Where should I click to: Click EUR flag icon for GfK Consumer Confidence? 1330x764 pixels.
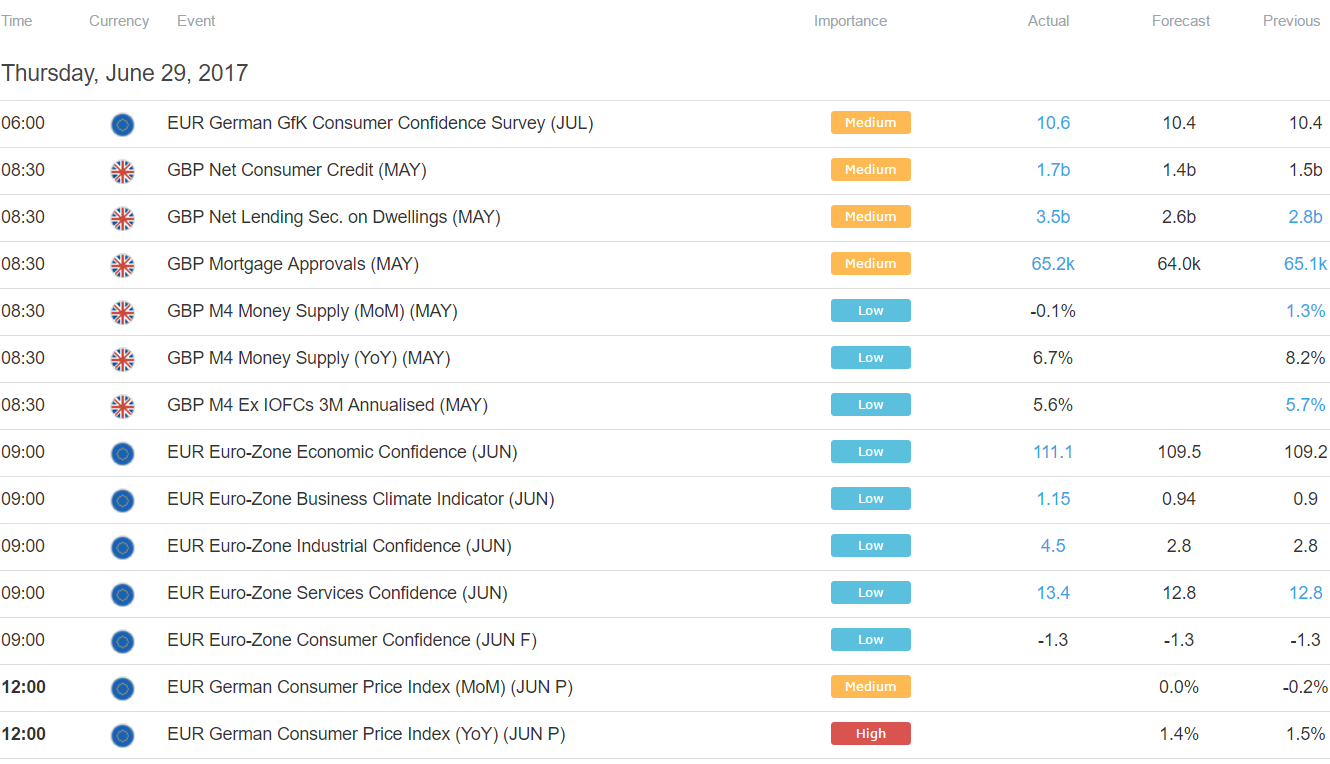pos(122,124)
